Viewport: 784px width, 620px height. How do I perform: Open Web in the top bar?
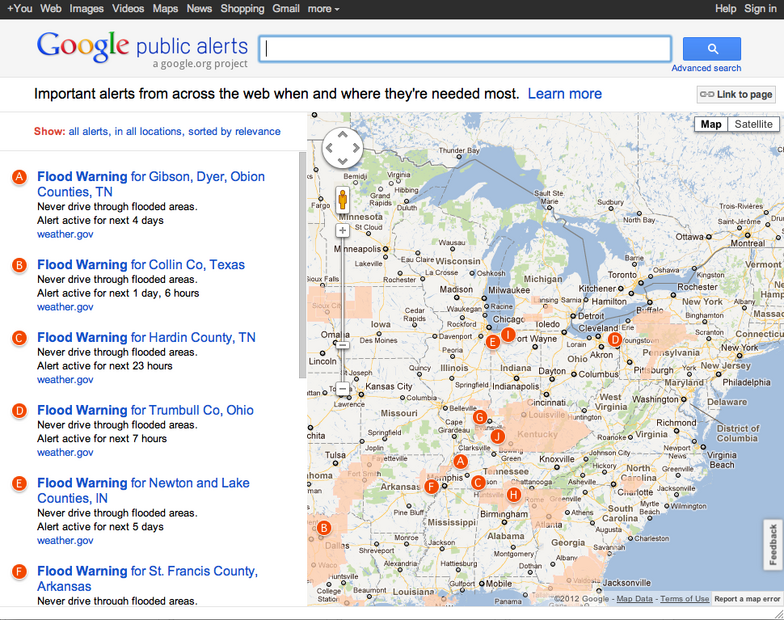click(x=50, y=8)
